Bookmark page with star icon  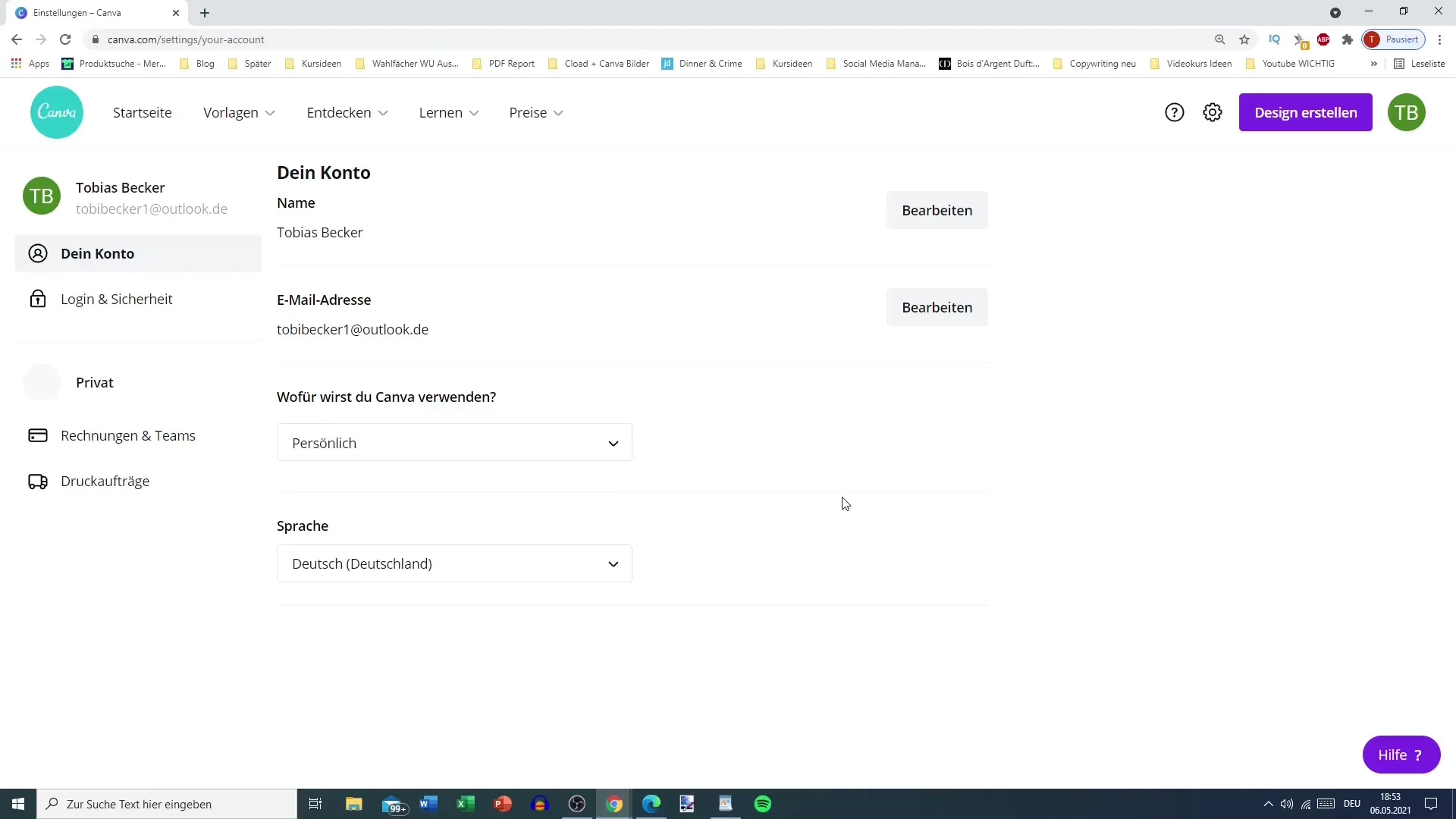[x=1244, y=39]
